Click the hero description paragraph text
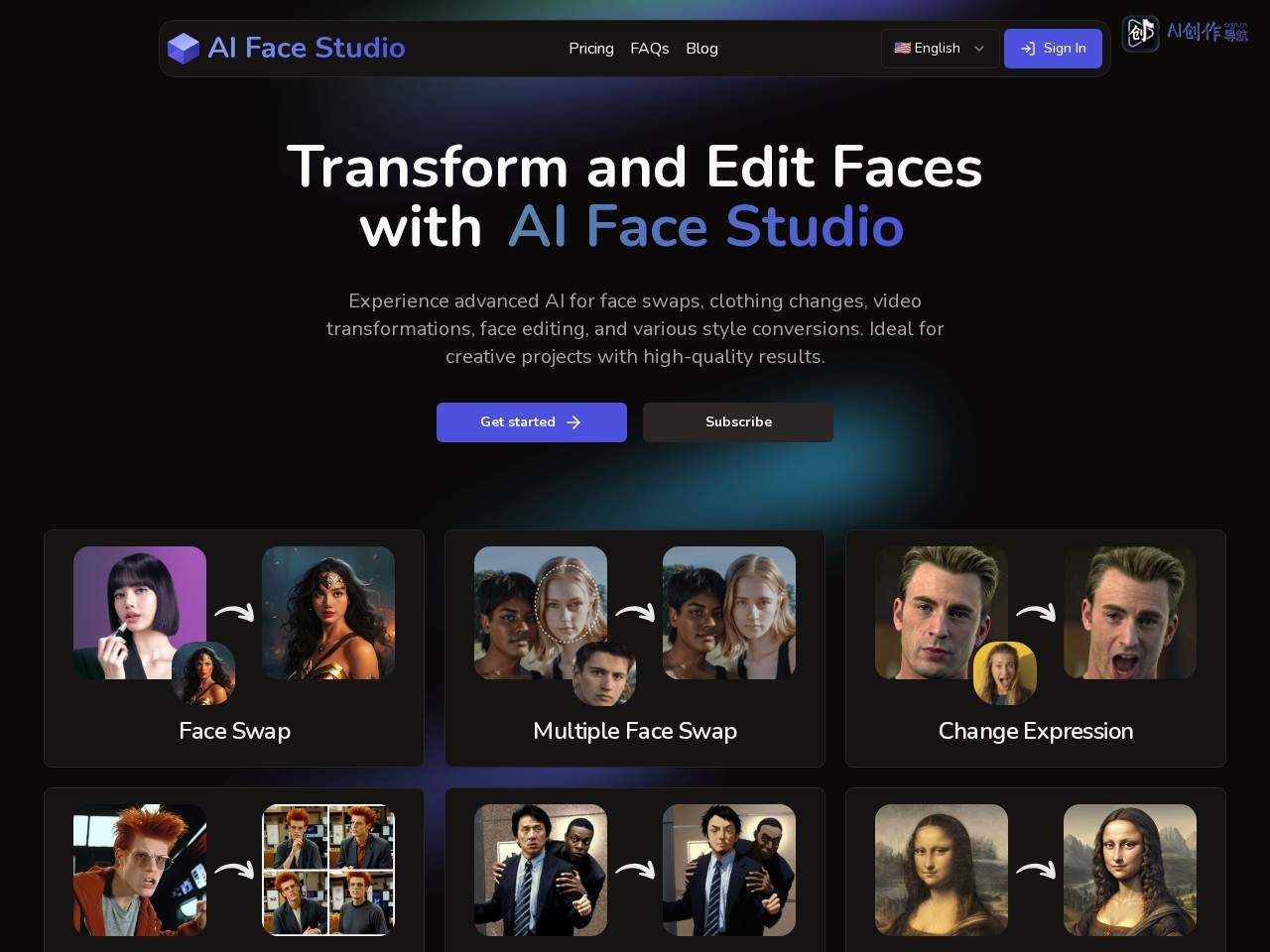Viewport: 1270px width, 952px height. click(635, 328)
